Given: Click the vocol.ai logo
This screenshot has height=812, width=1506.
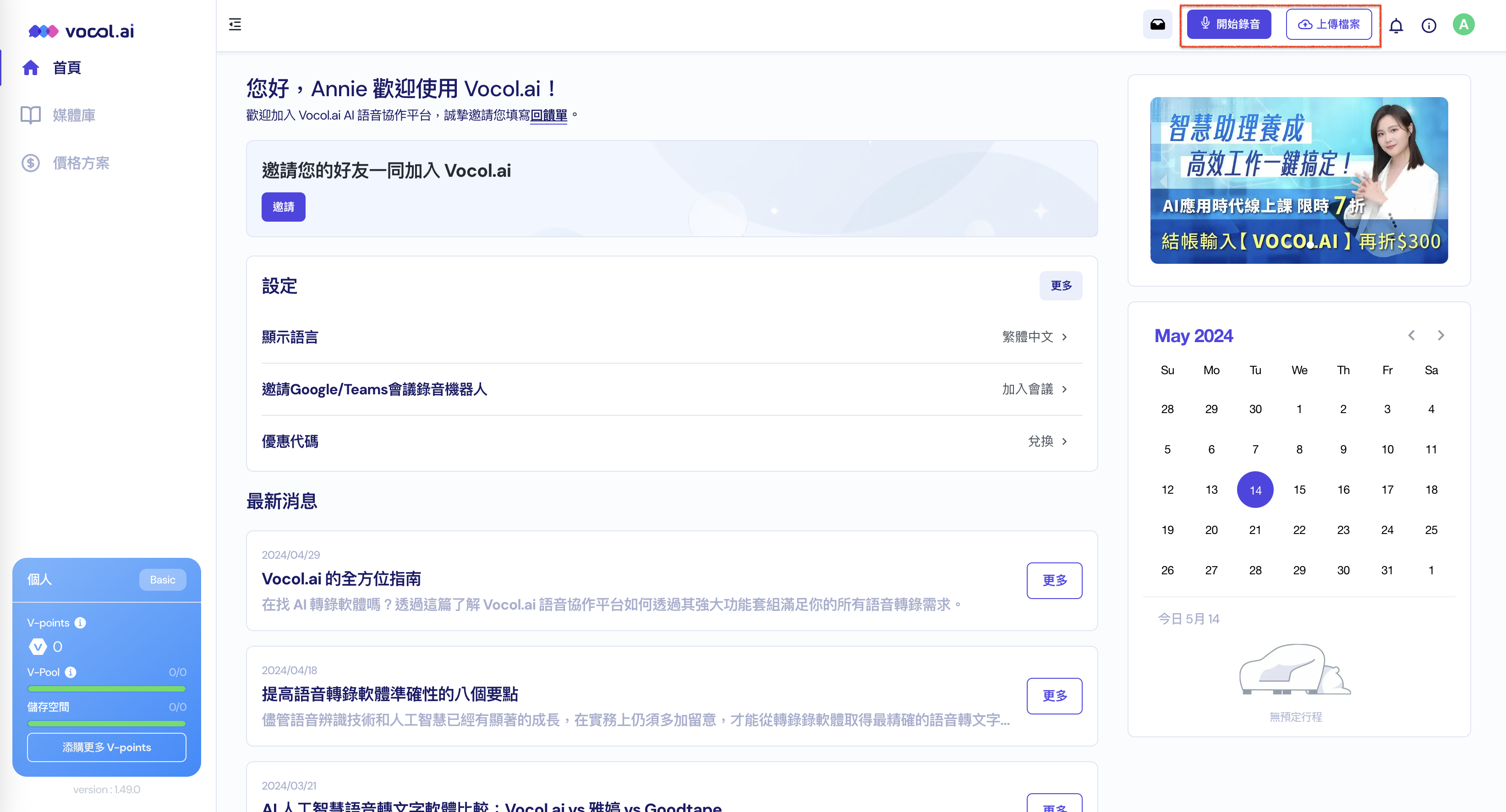Looking at the screenshot, I should click(81, 30).
